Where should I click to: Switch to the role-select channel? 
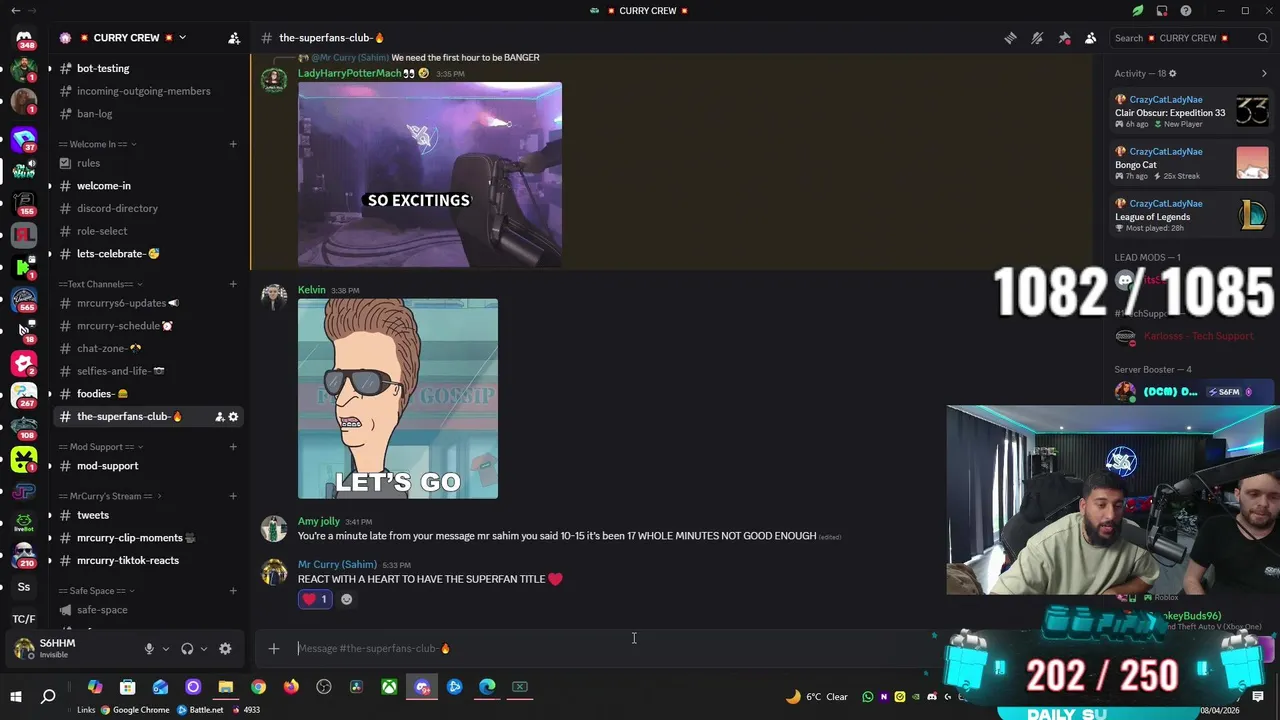(x=148, y=231)
